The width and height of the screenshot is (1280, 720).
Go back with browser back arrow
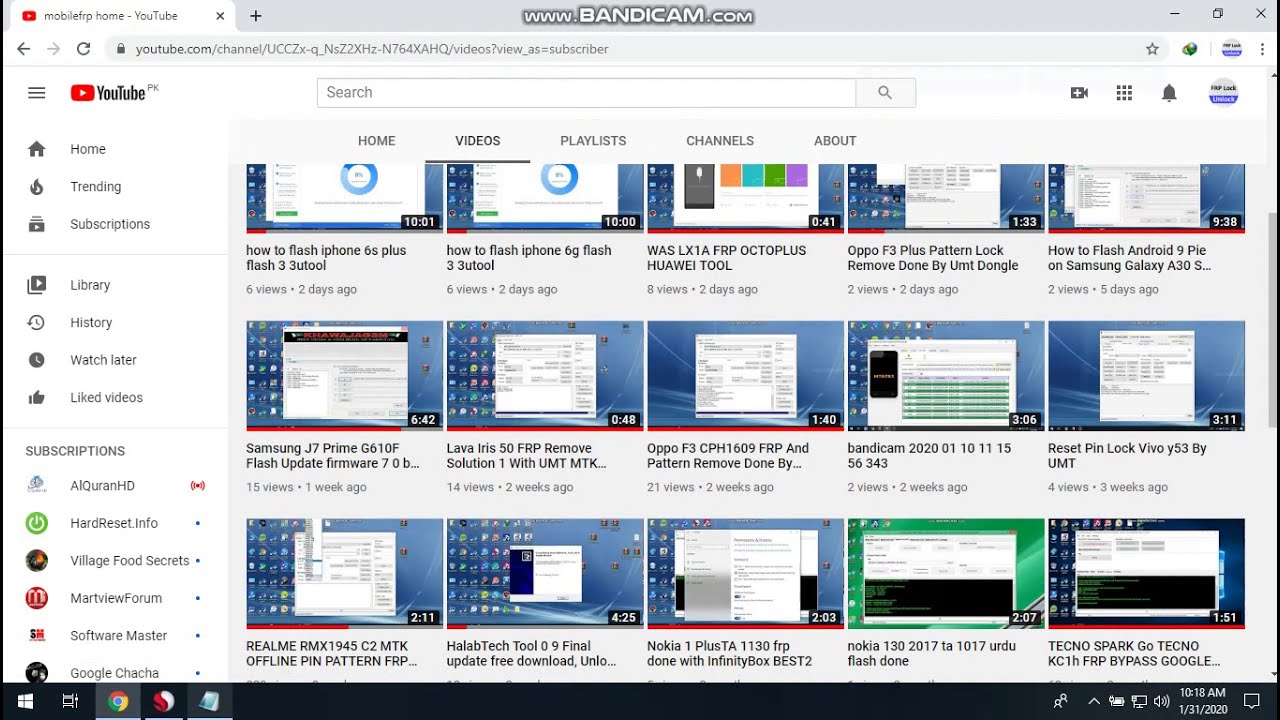[x=23, y=48]
